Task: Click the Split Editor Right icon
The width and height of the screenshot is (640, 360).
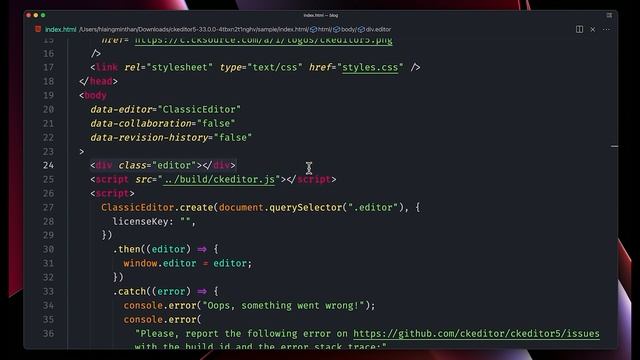Action: click(579, 29)
